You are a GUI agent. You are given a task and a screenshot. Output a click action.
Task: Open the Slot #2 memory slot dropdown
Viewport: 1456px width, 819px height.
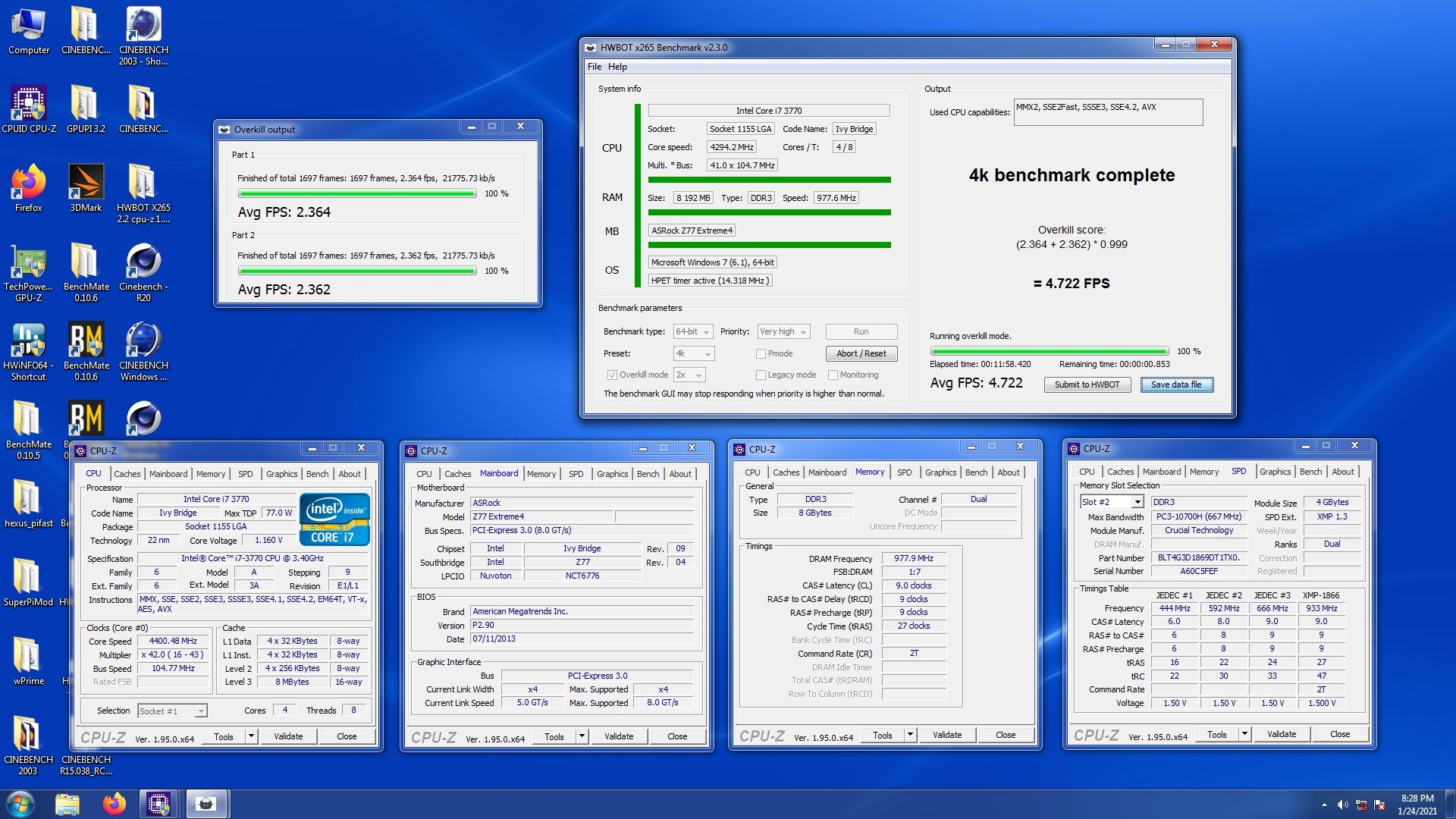(x=1112, y=502)
